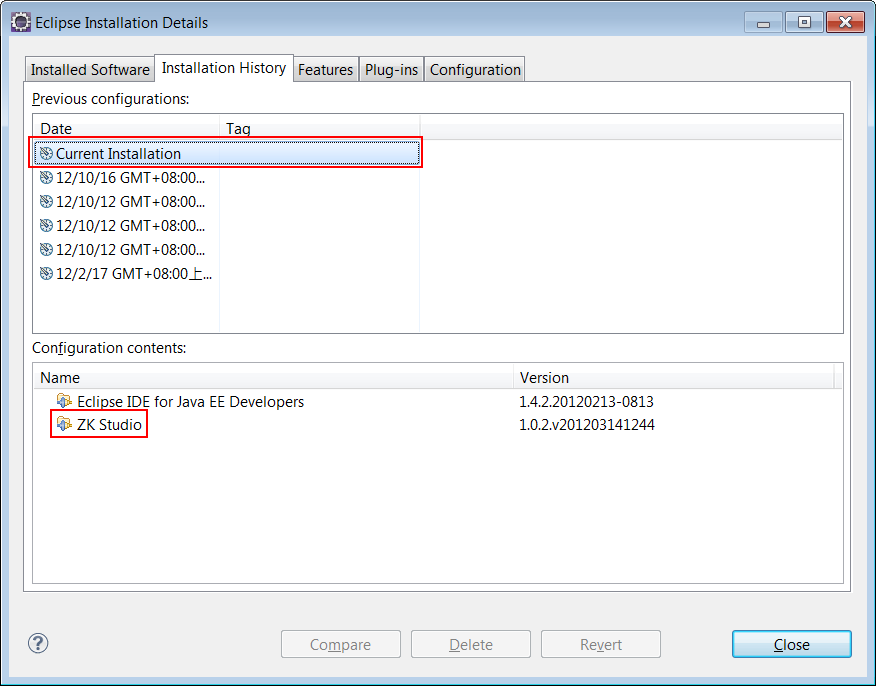Click the Tag column header

coord(320,128)
